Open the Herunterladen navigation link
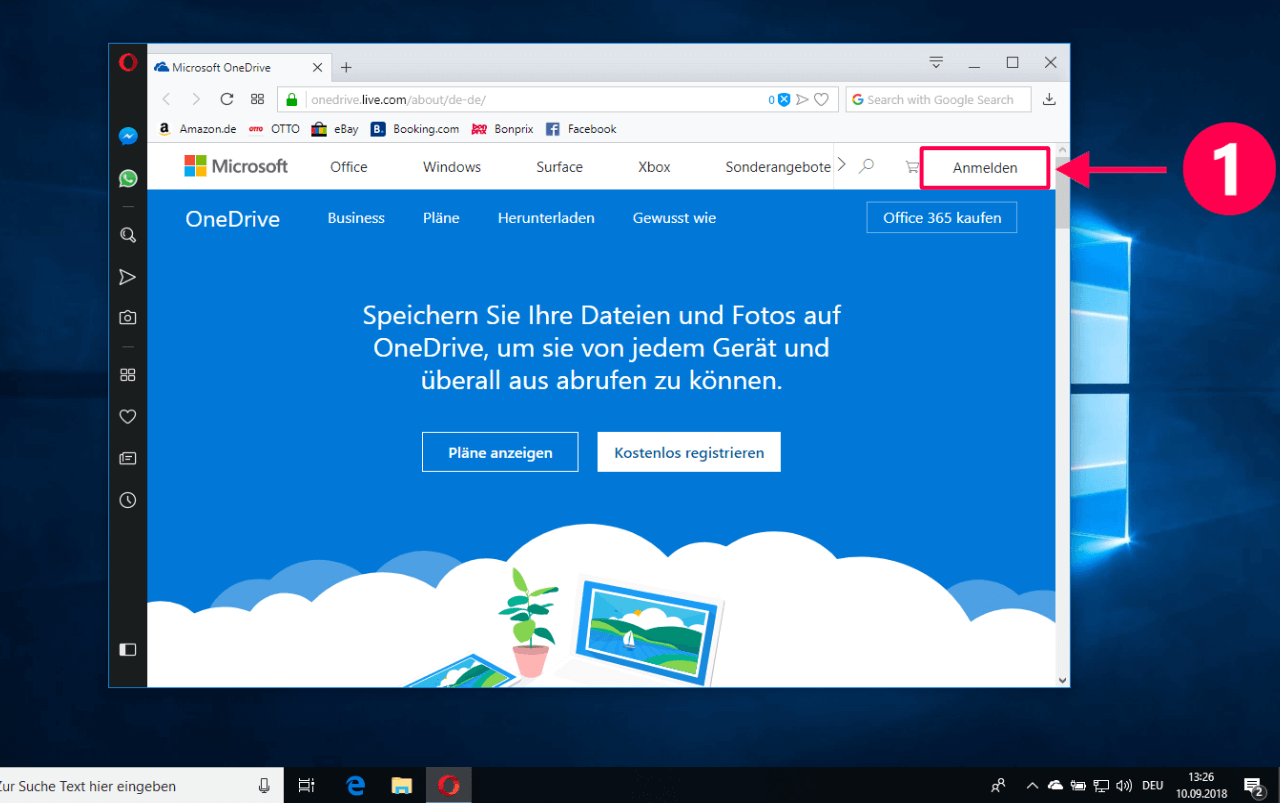The image size is (1280, 803). point(546,218)
